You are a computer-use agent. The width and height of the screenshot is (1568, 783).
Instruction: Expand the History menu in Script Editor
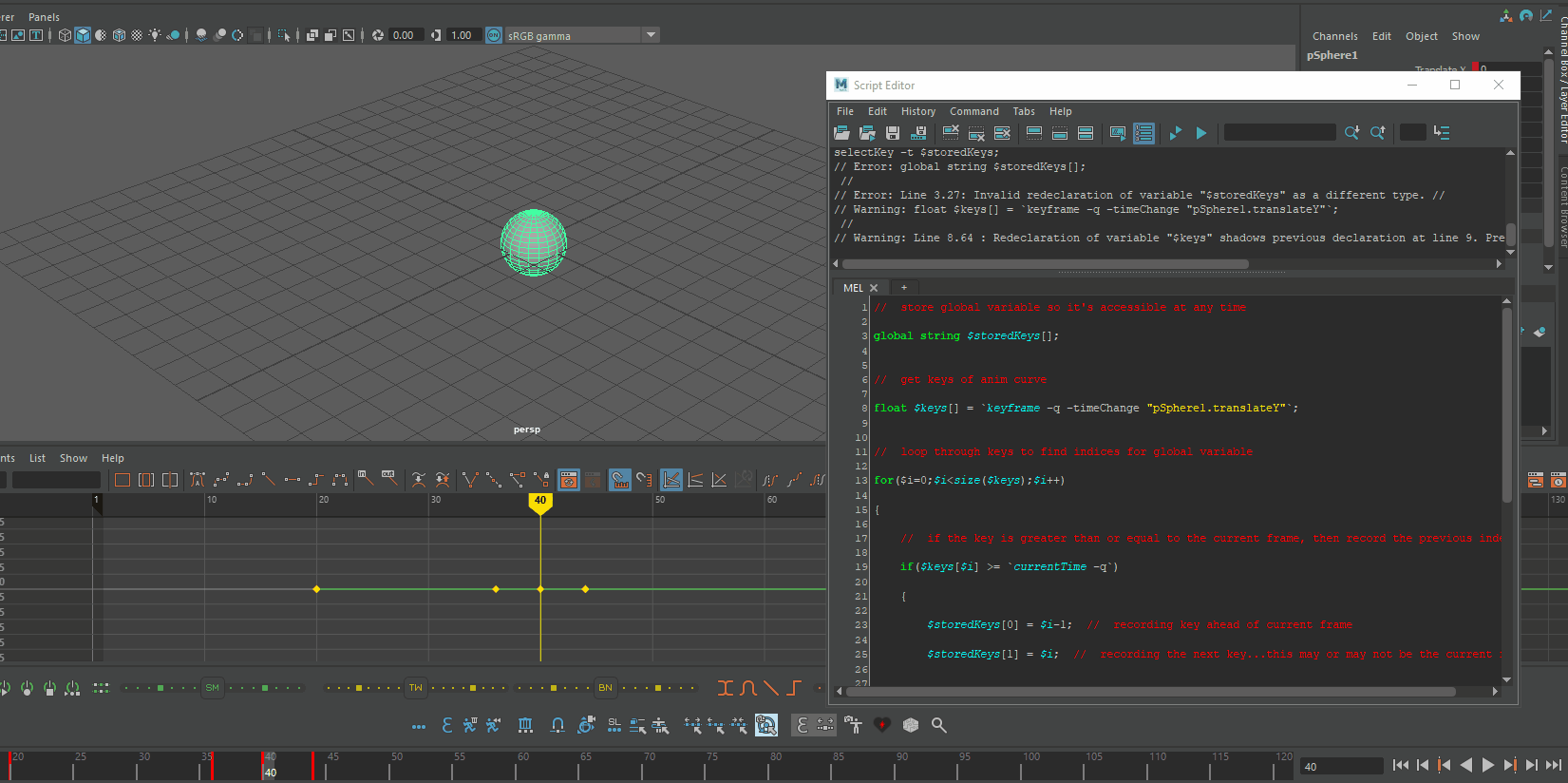[917, 111]
